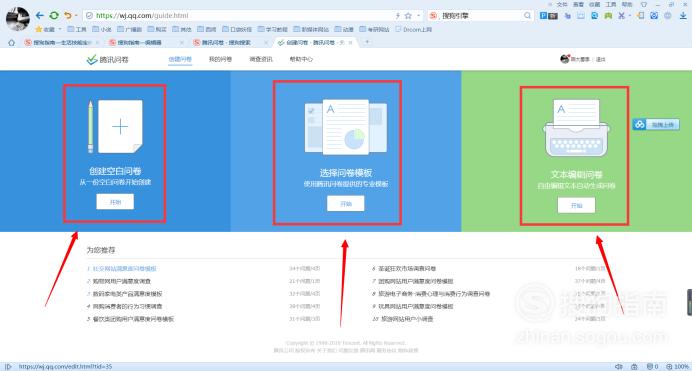This screenshot has height=371, width=692.
Task: Click the download arrow toolbar icon
Action: (x=683, y=15)
